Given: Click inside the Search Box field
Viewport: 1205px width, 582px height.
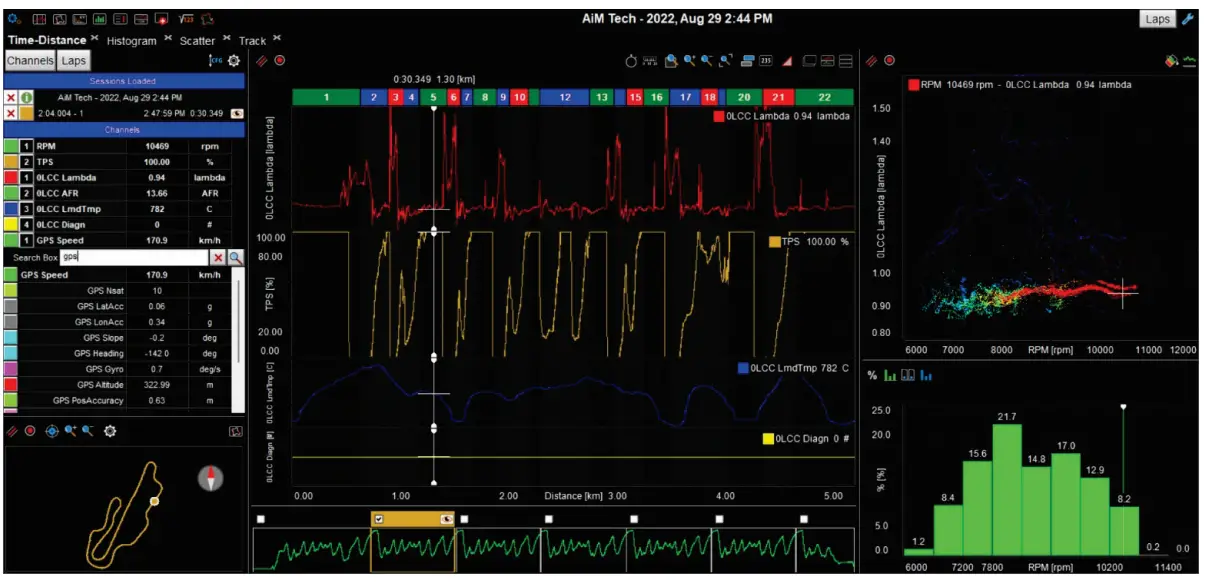Looking at the screenshot, I should click(134, 258).
